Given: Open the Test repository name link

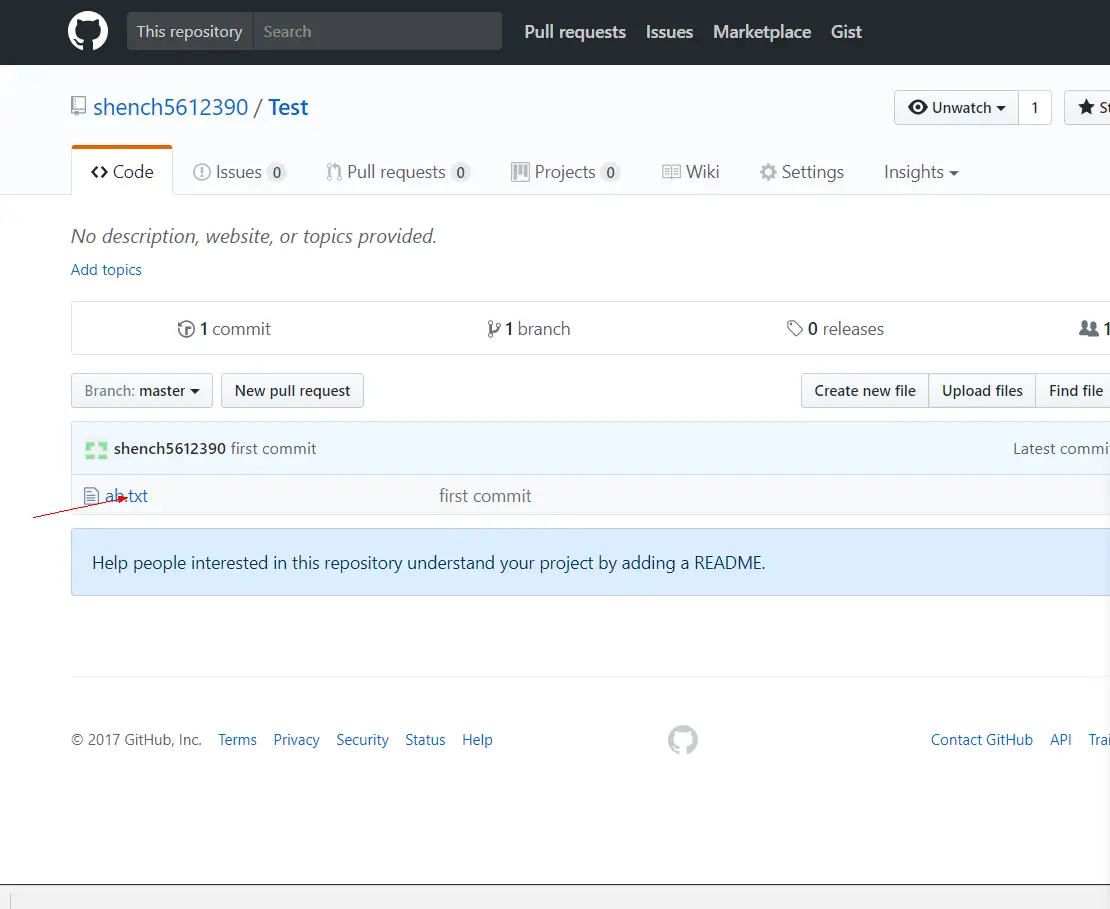Looking at the screenshot, I should [x=288, y=107].
